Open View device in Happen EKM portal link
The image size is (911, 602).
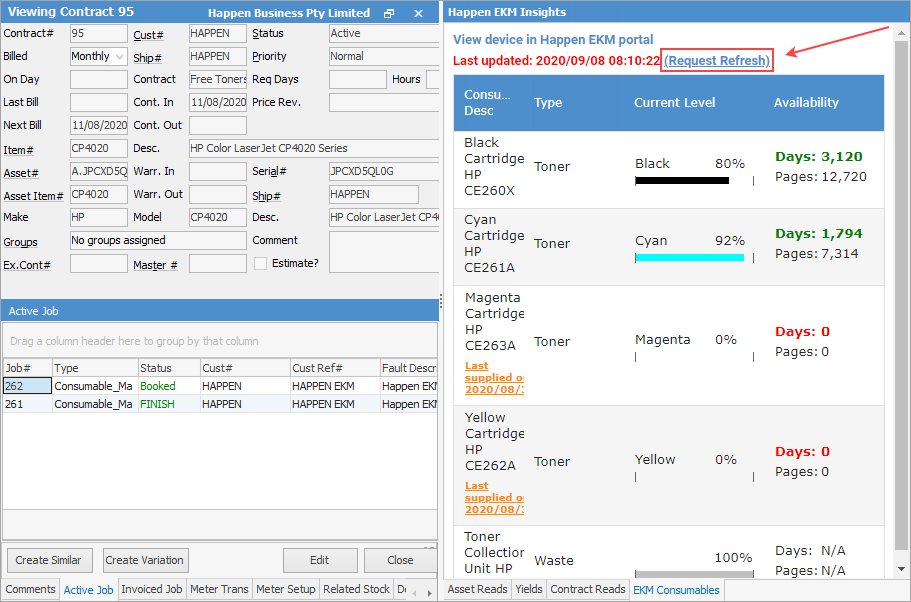coord(553,40)
